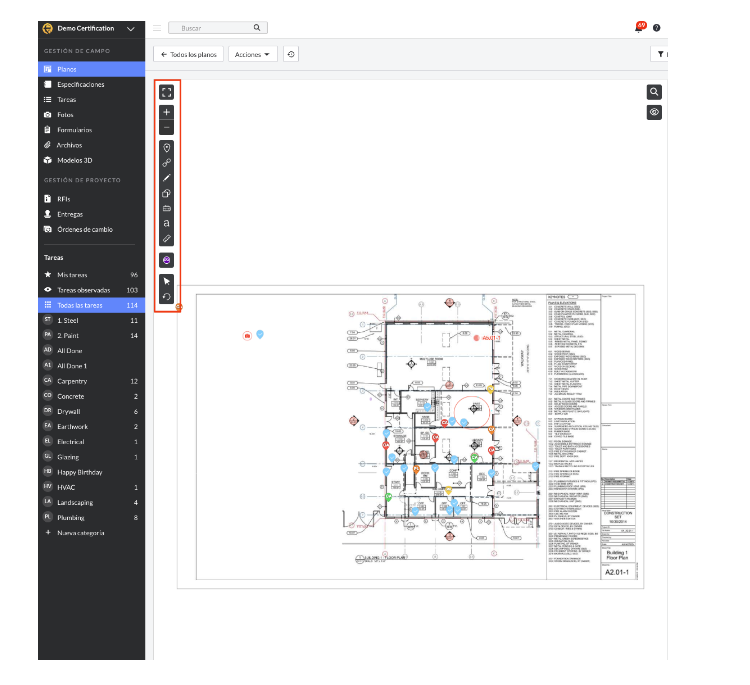
Task: Toggle markup visibility with eye icon
Action: click(654, 113)
